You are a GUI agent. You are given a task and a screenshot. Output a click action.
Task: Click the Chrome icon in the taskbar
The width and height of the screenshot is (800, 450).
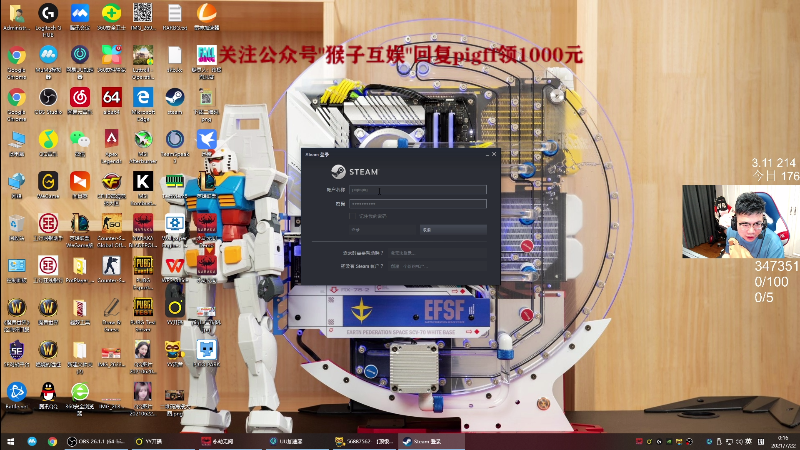pos(52,441)
